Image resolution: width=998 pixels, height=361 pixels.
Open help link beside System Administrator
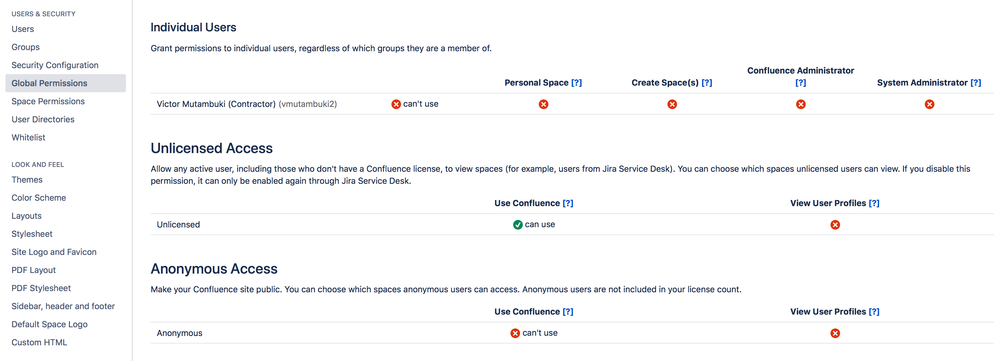975,83
